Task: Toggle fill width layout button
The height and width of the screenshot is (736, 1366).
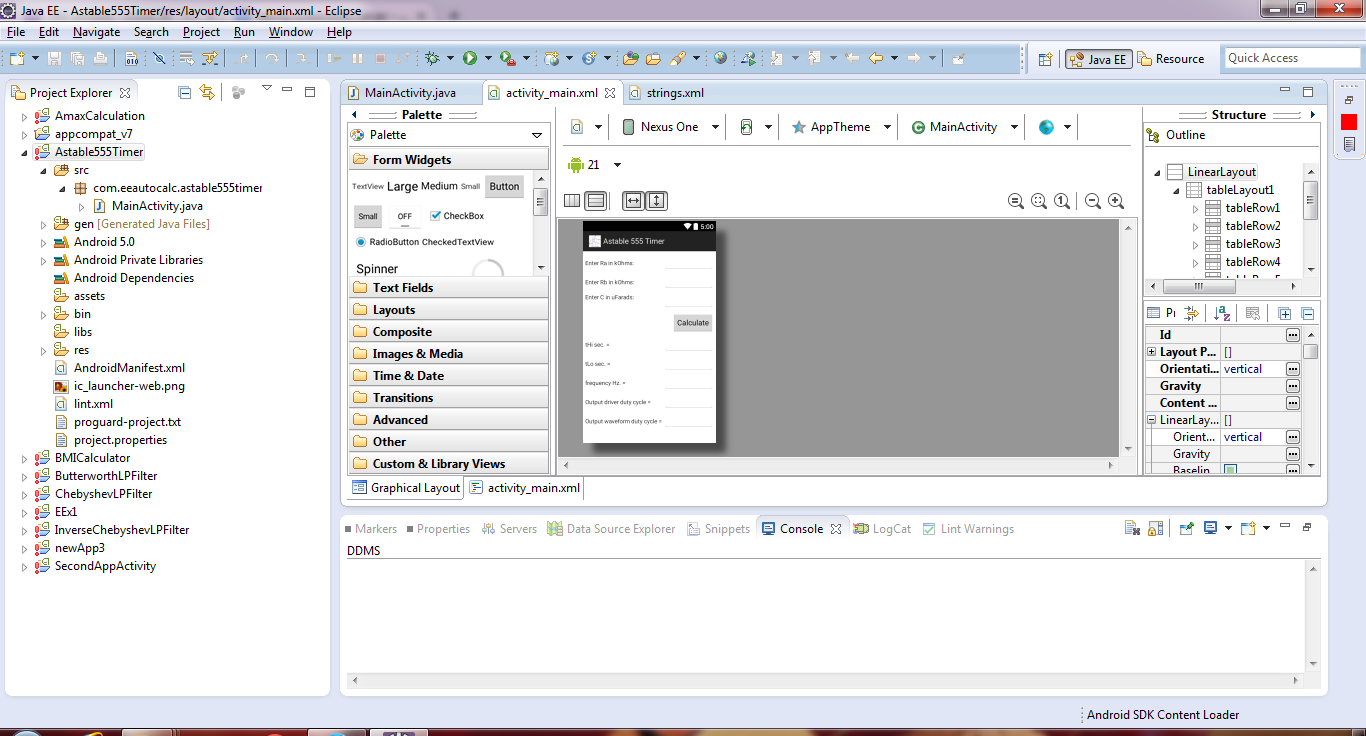Action: point(633,201)
